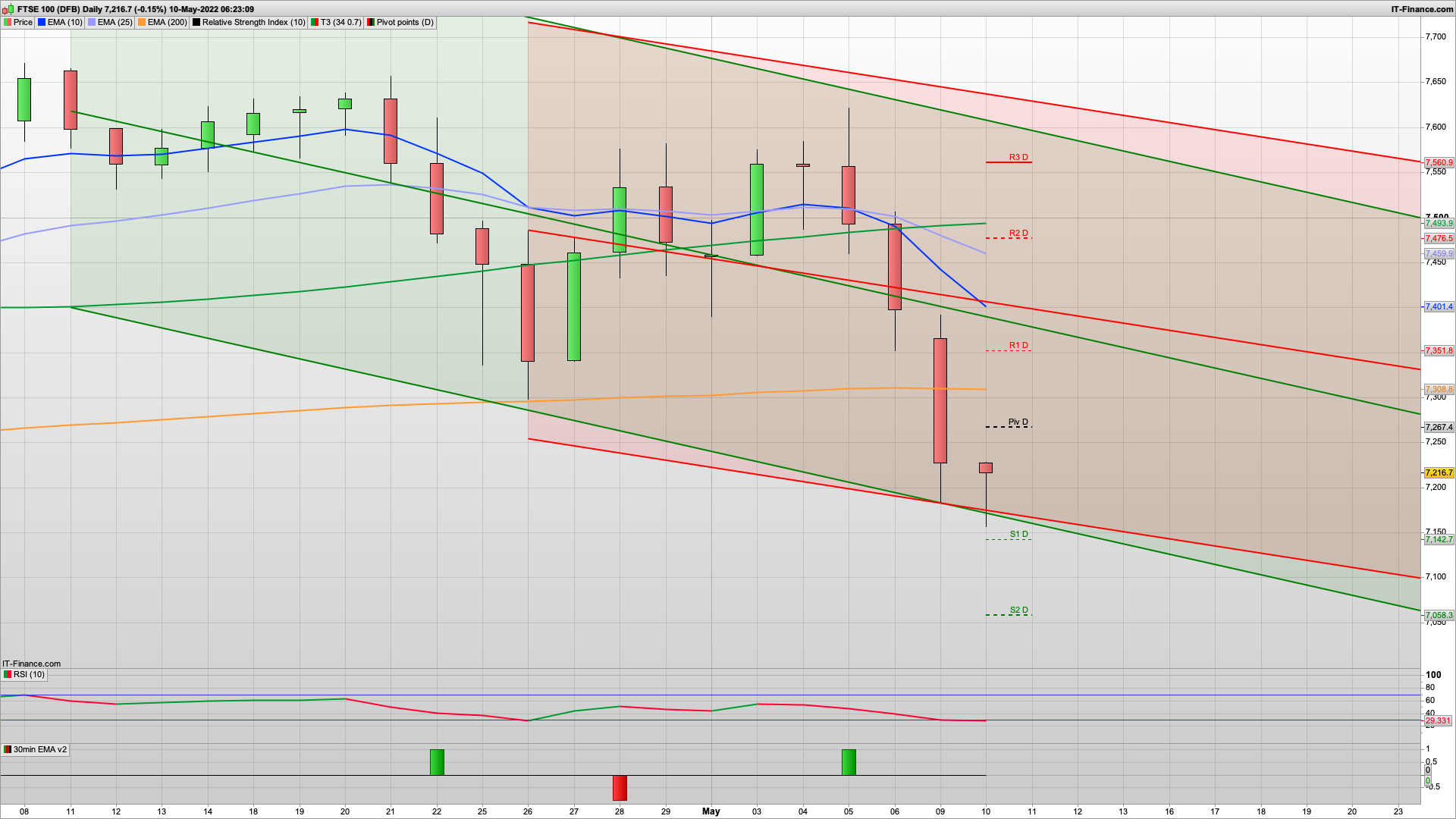Click the RSI (10) panel icon

pyautogui.click(x=8, y=674)
